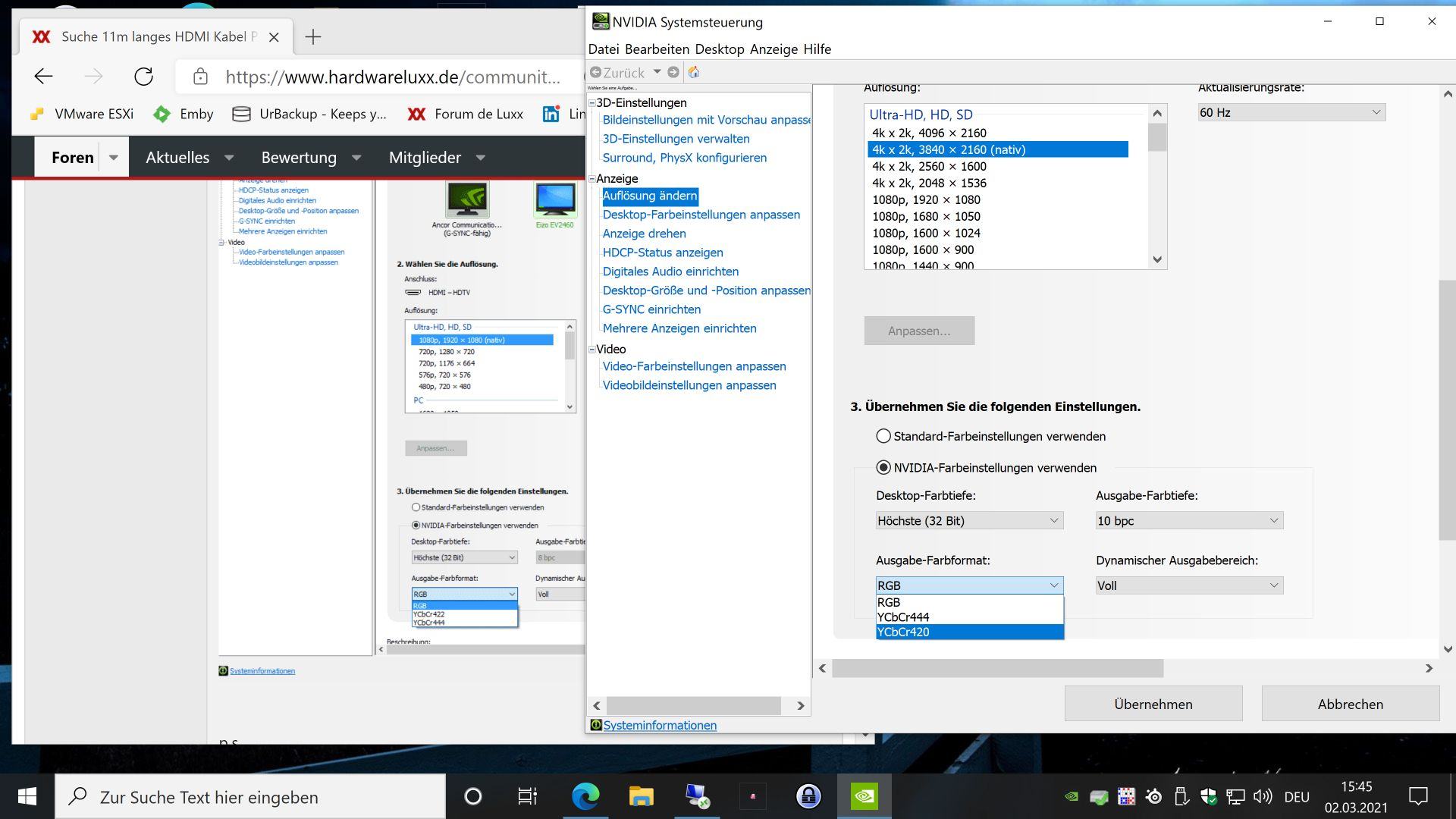Open Ausgabe-Farbtiefe 10 bpc dropdown

click(1189, 520)
